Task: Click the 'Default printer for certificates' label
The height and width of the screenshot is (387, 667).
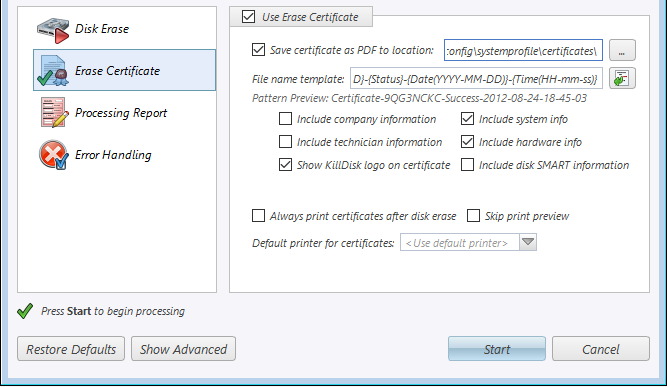Action: pyautogui.click(x=323, y=243)
